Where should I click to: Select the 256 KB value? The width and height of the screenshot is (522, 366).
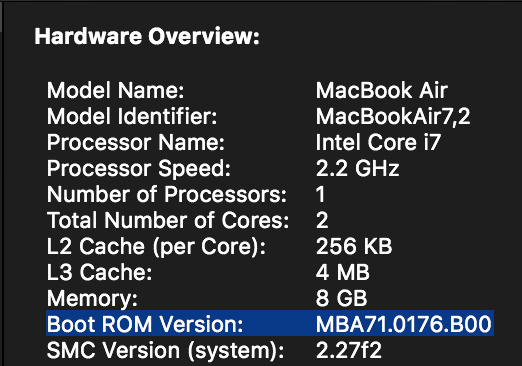(x=354, y=246)
